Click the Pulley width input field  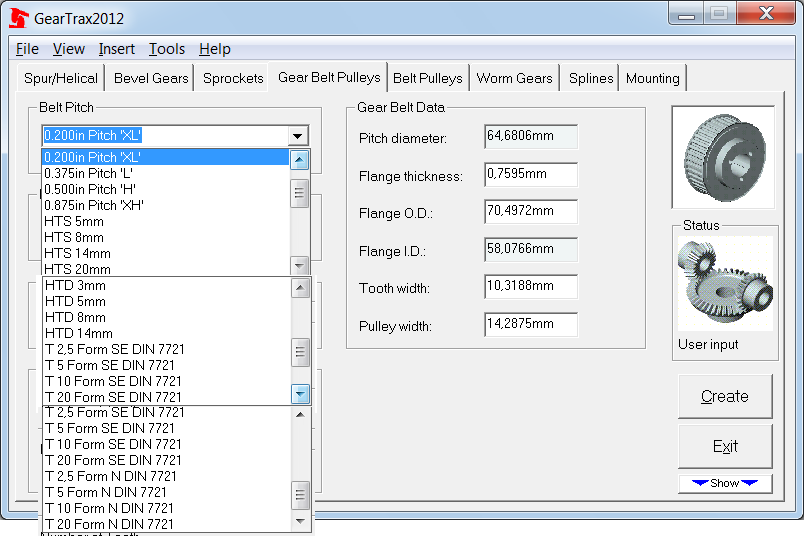(530, 324)
